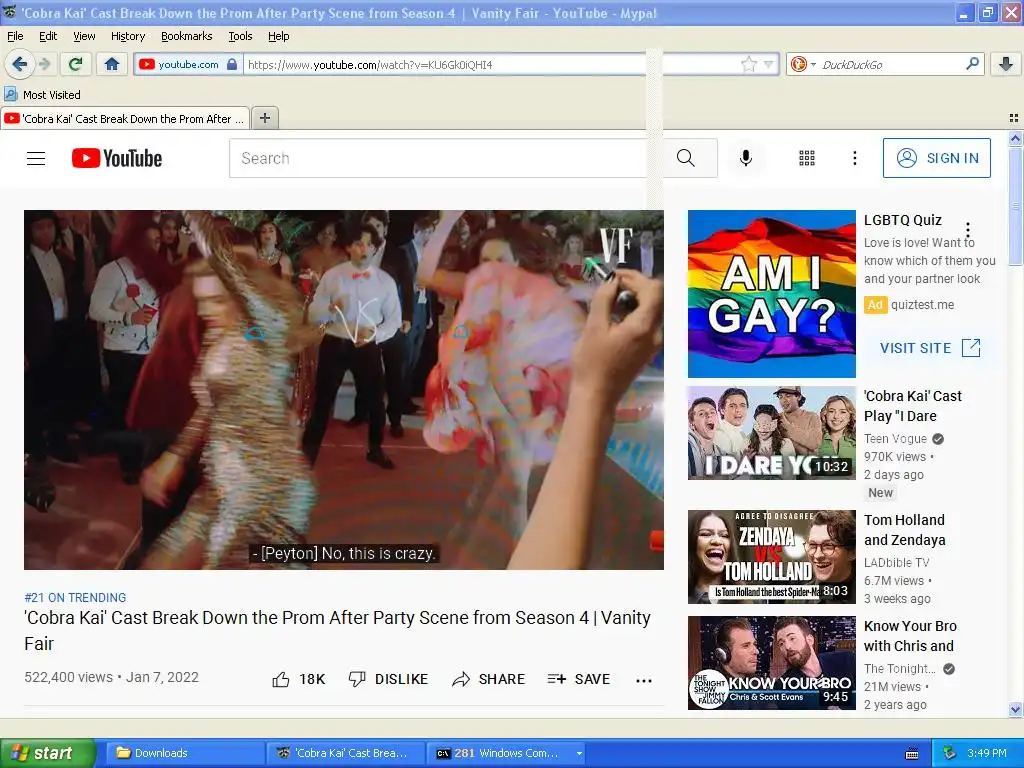The width and height of the screenshot is (1024, 768).
Task: Open the Help menu
Action: [x=278, y=36]
